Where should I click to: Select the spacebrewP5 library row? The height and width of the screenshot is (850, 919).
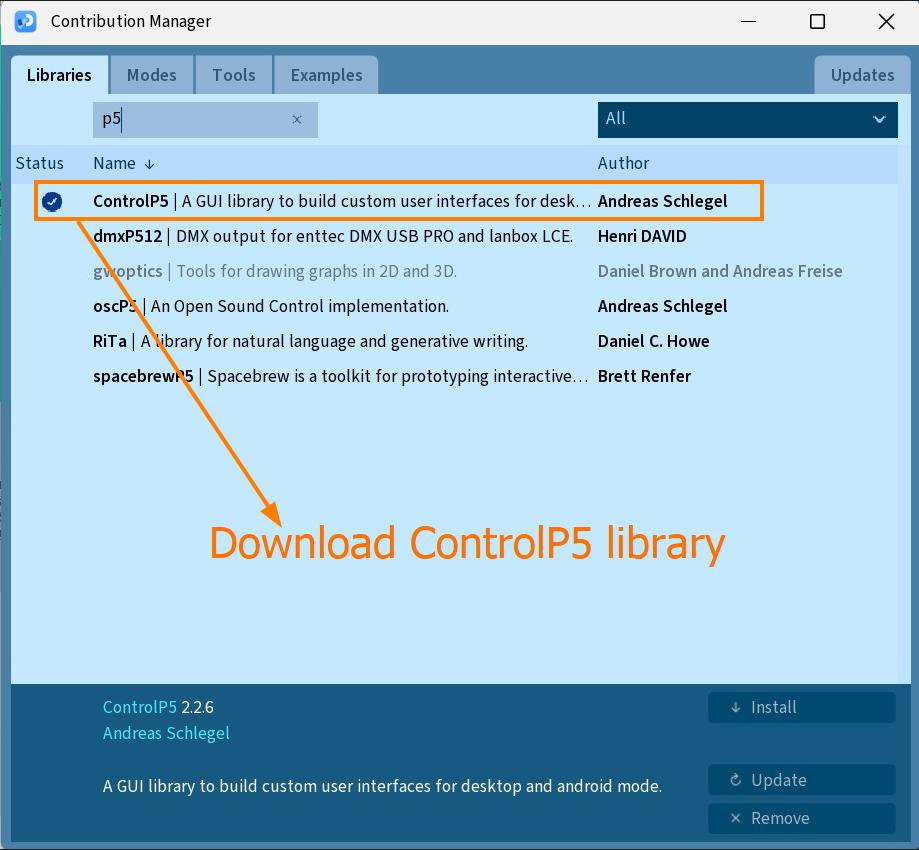pyautogui.click(x=454, y=376)
